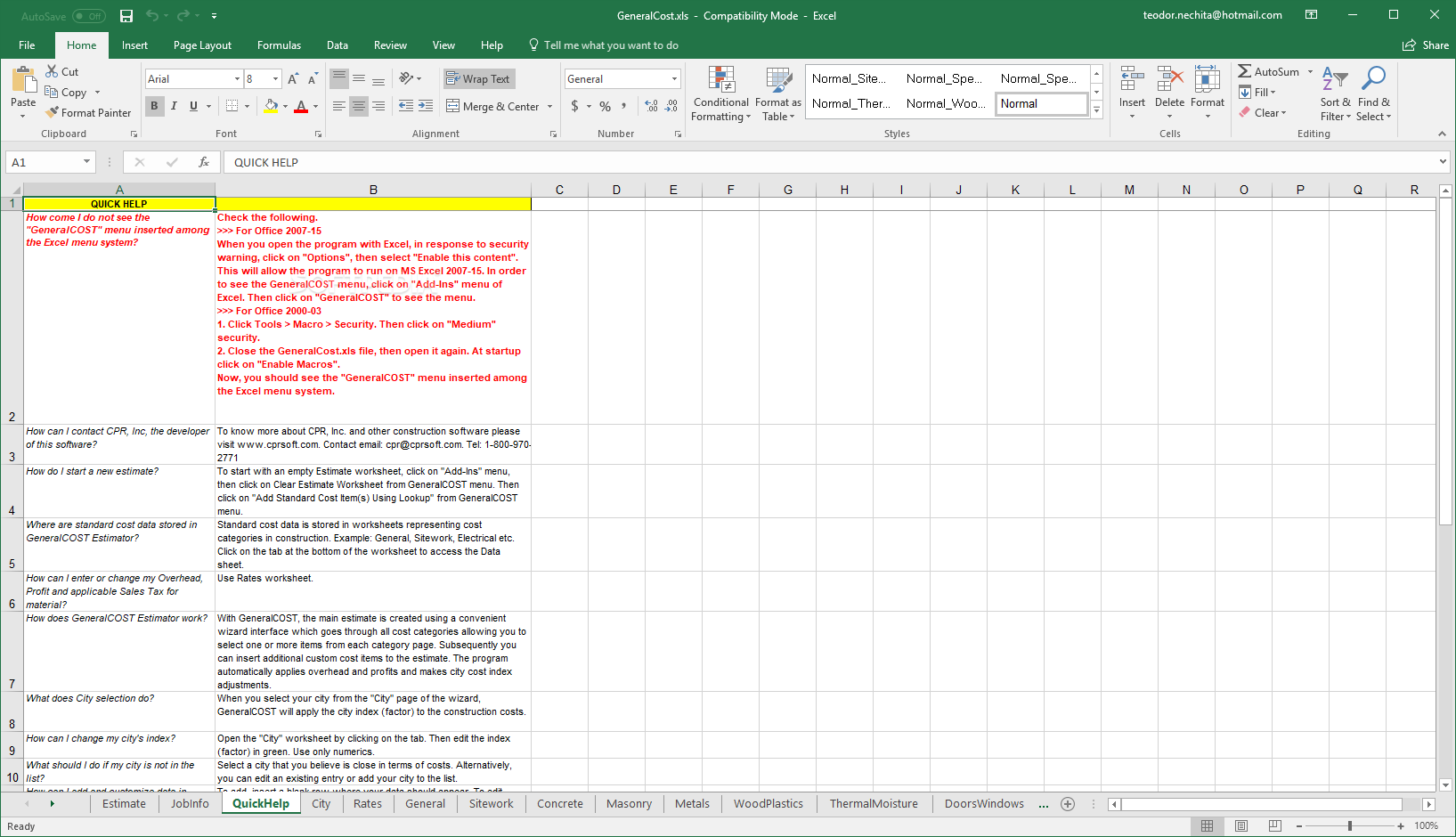Click the Borders icon
This screenshot has width=1456, height=837.
click(232, 106)
